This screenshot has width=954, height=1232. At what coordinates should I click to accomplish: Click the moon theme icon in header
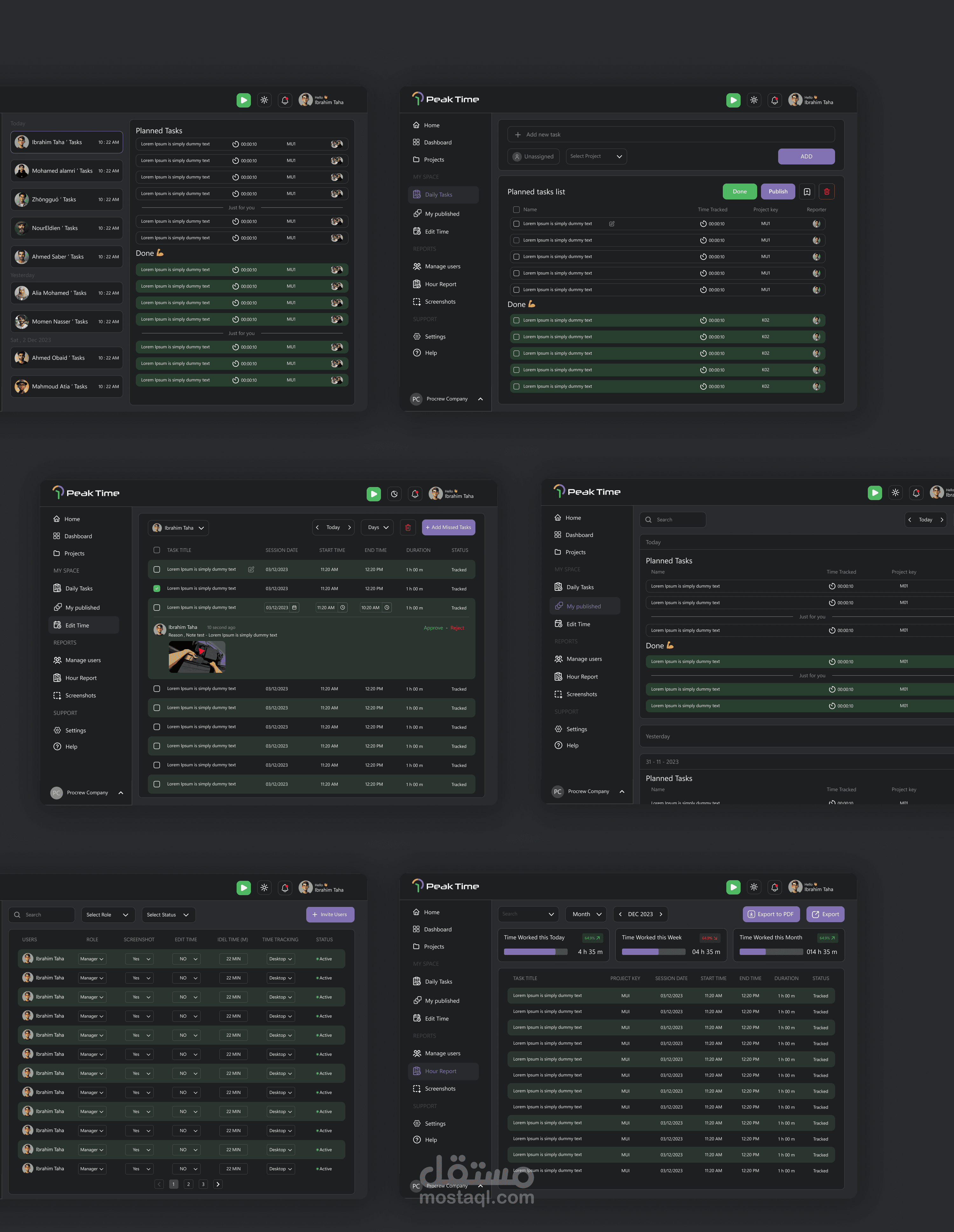point(394,494)
